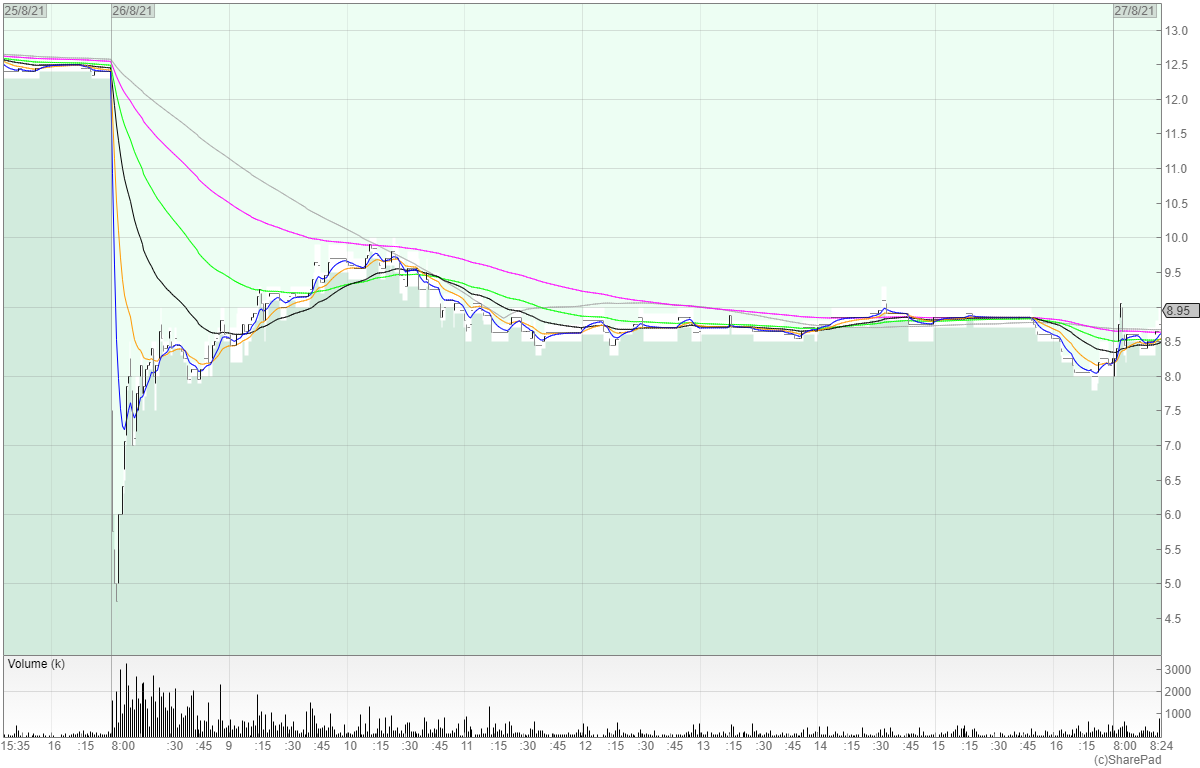Click the 8.95 current price tag
This screenshot has height=768, width=1200.
1181,310
